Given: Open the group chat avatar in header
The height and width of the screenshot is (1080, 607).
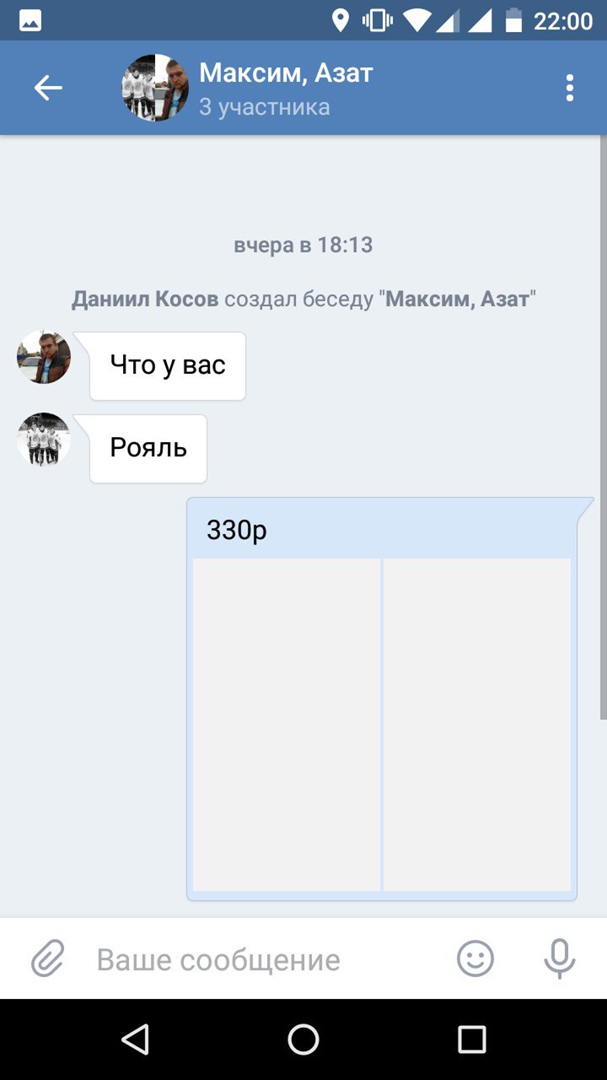Looking at the screenshot, I should [155, 87].
